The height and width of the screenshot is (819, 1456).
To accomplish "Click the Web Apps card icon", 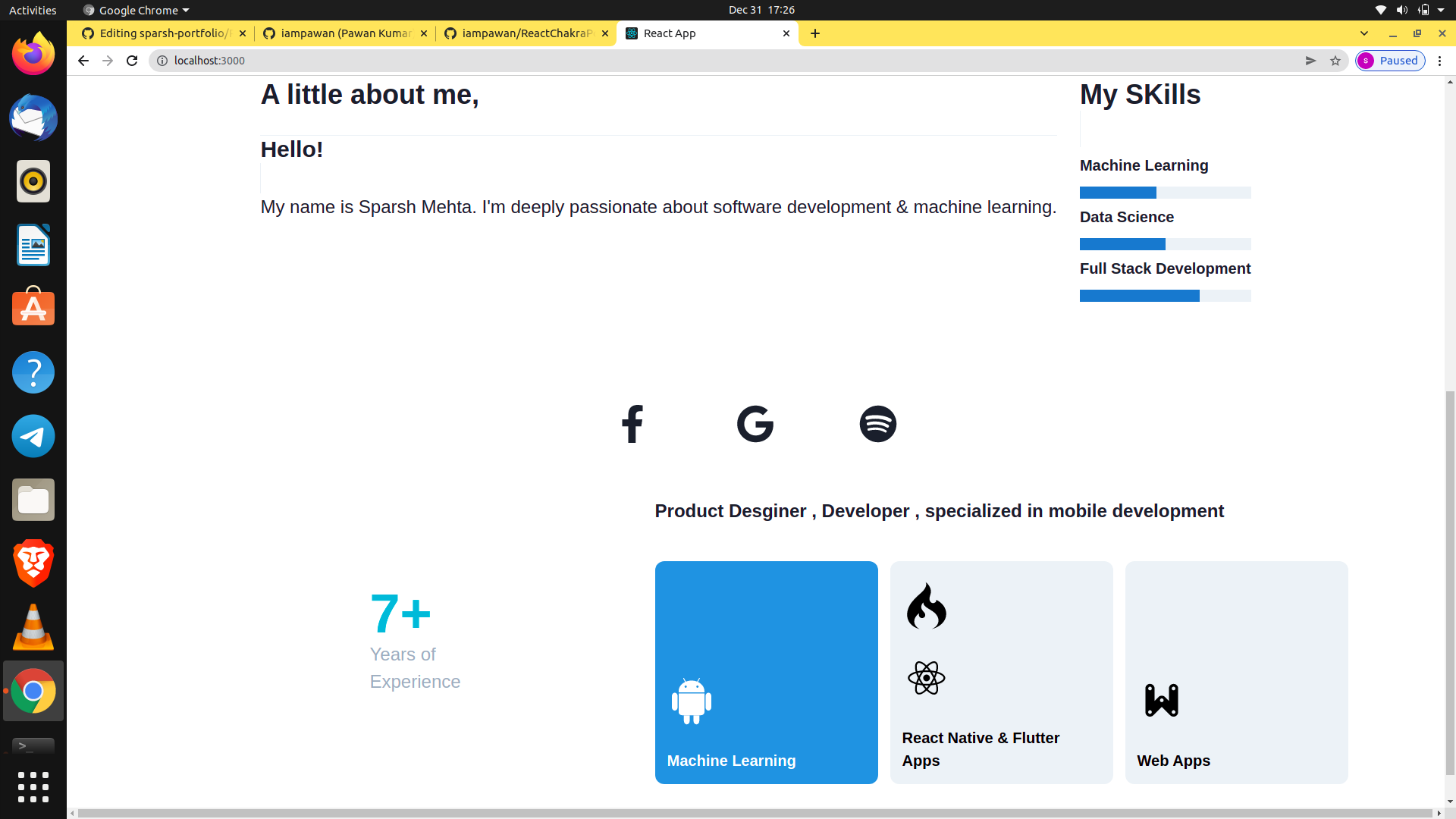I will [1161, 699].
